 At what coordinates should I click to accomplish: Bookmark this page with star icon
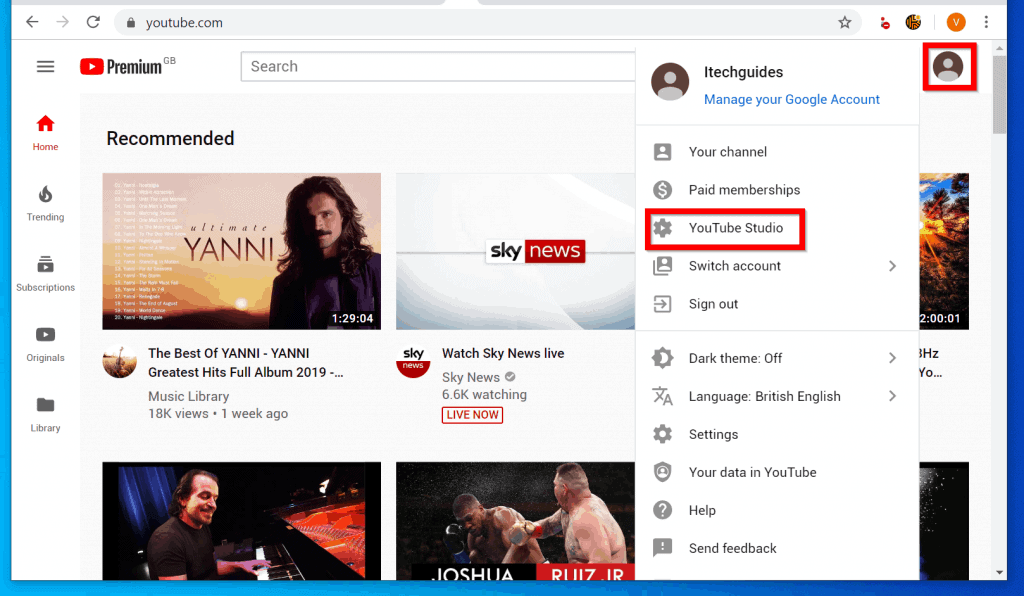pyautogui.click(x=844, y=23)
